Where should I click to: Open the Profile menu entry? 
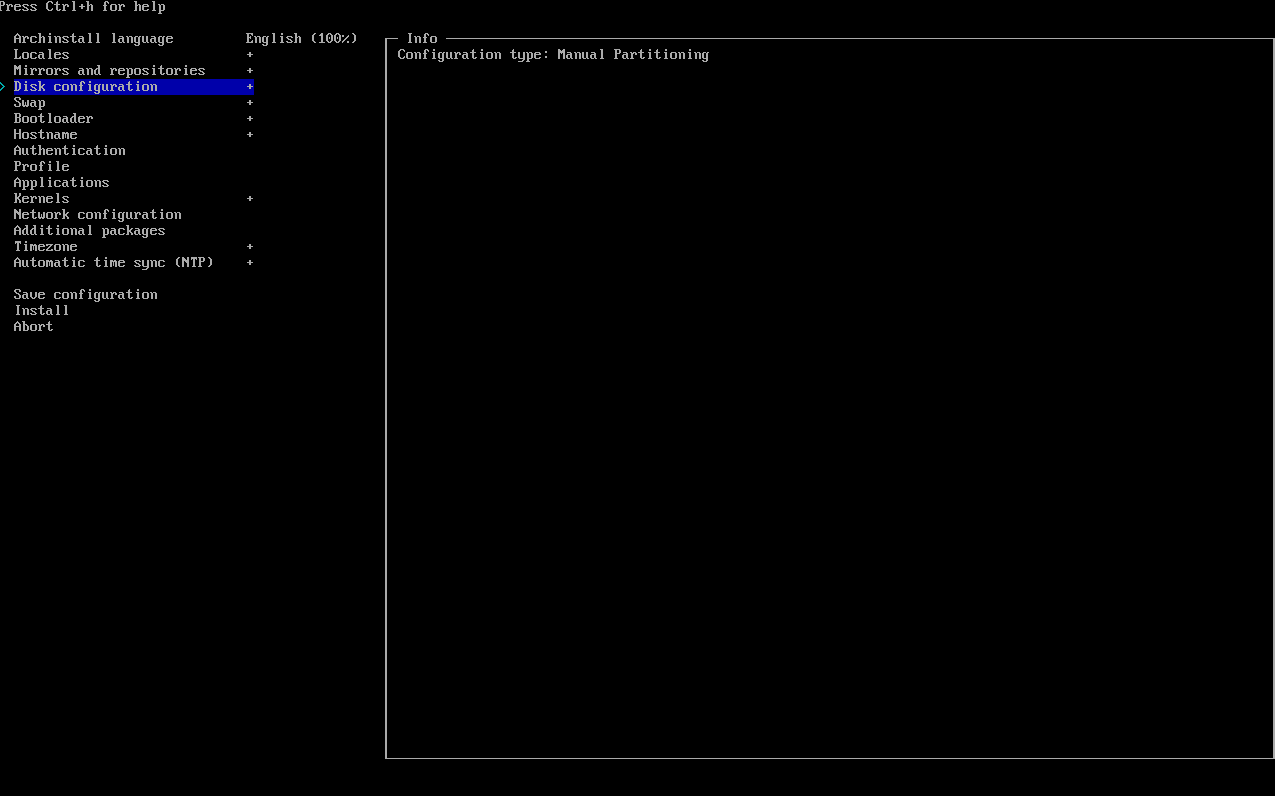(x=41, y=166)
